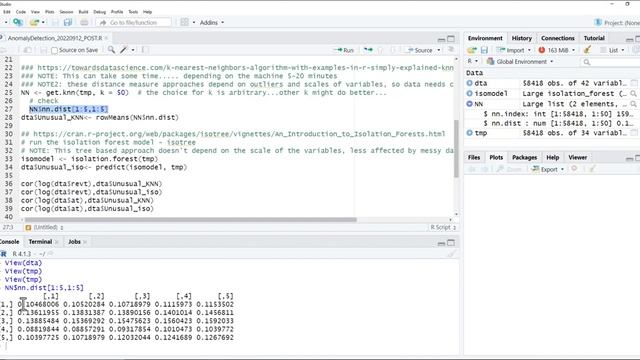Open the R language selector dropdown
The width and height of the screenshot is (640, 360).
click(472, 61)
